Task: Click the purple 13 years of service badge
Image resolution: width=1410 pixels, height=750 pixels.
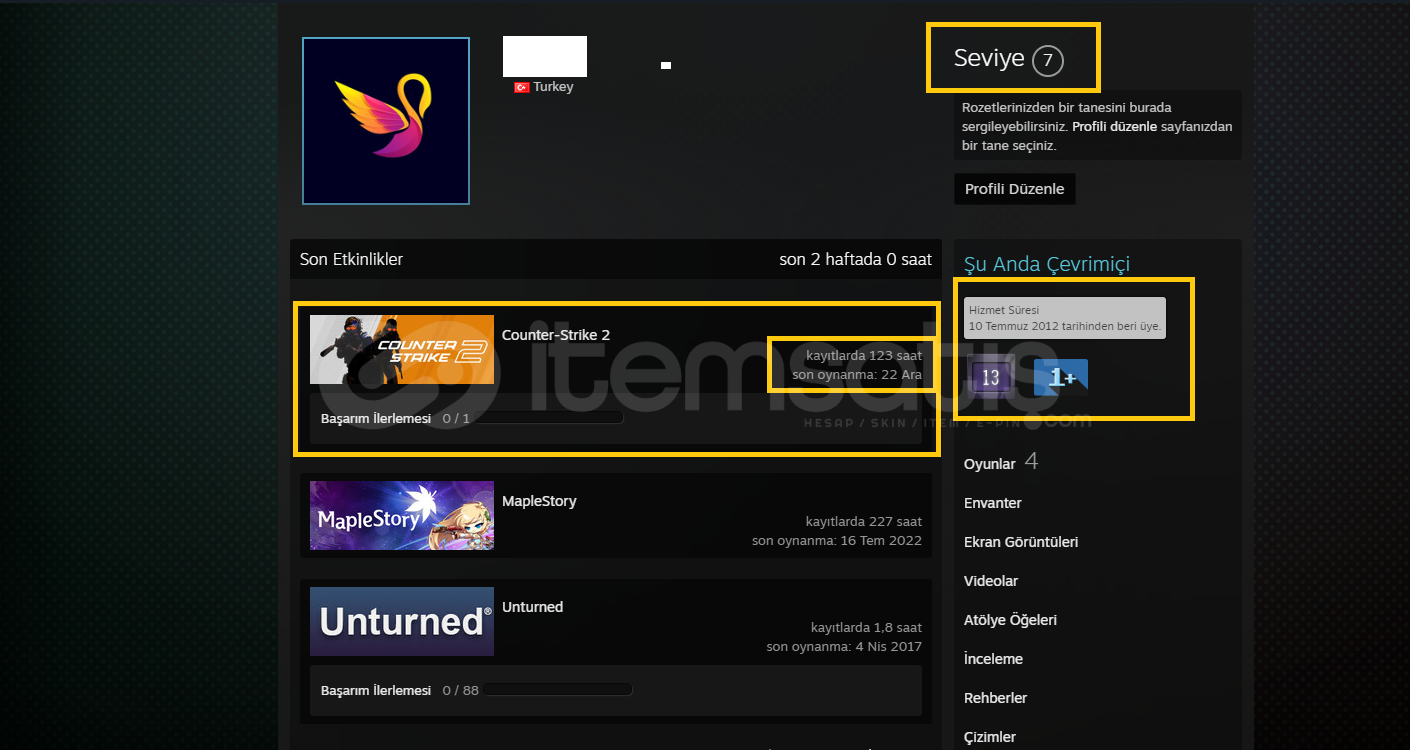Action: [991, 378]
